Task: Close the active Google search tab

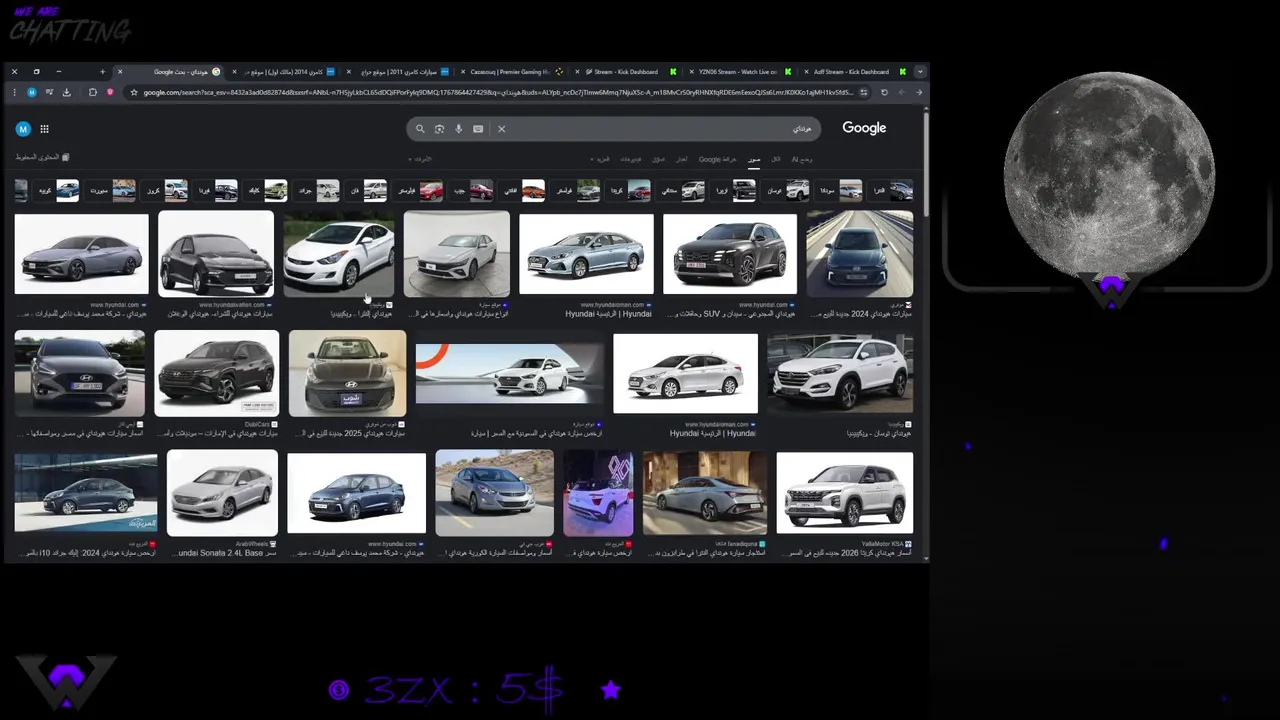Action: pos(120,72)
